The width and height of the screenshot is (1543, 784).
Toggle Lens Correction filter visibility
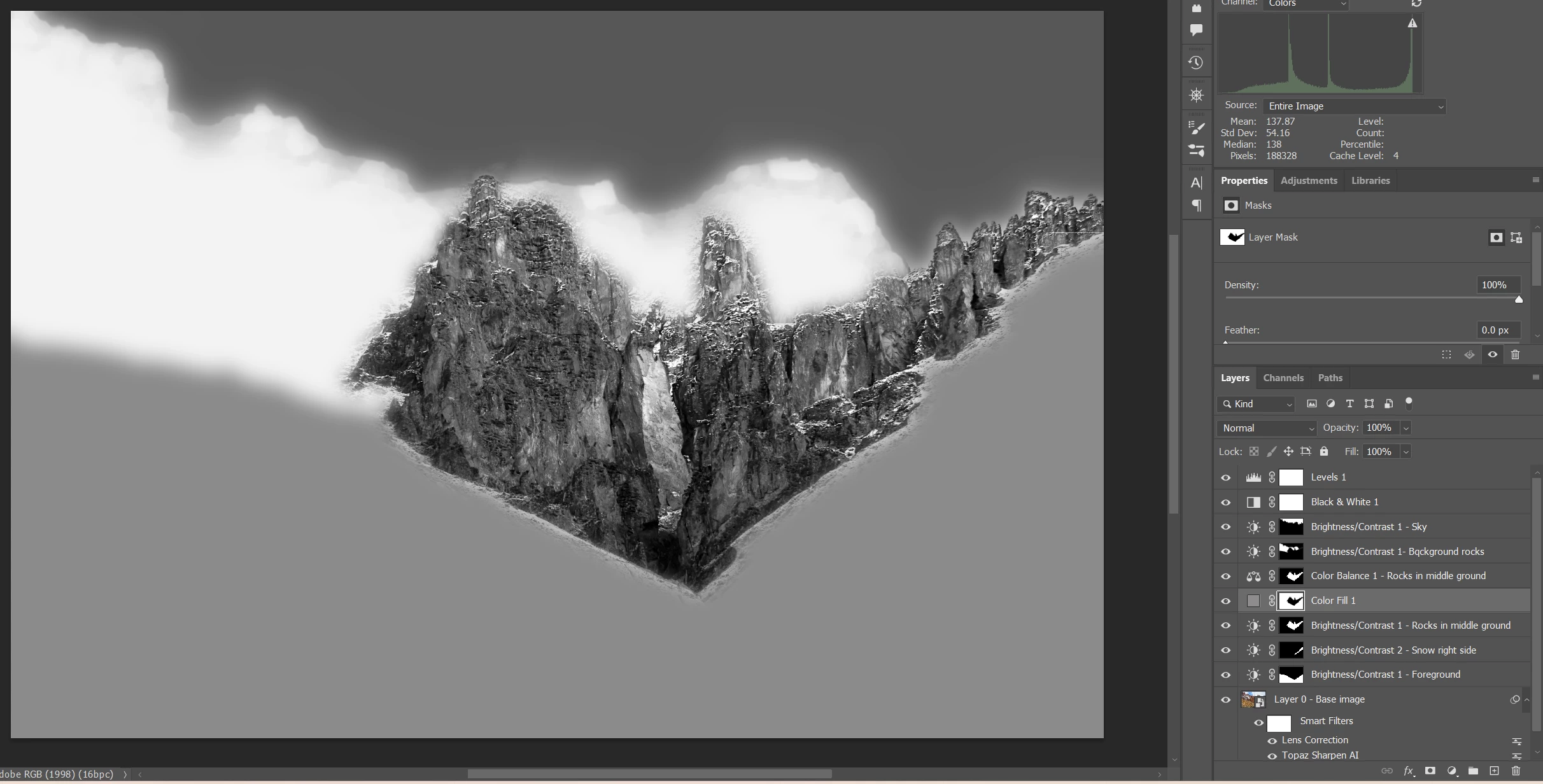click(x=1272, y=741)
